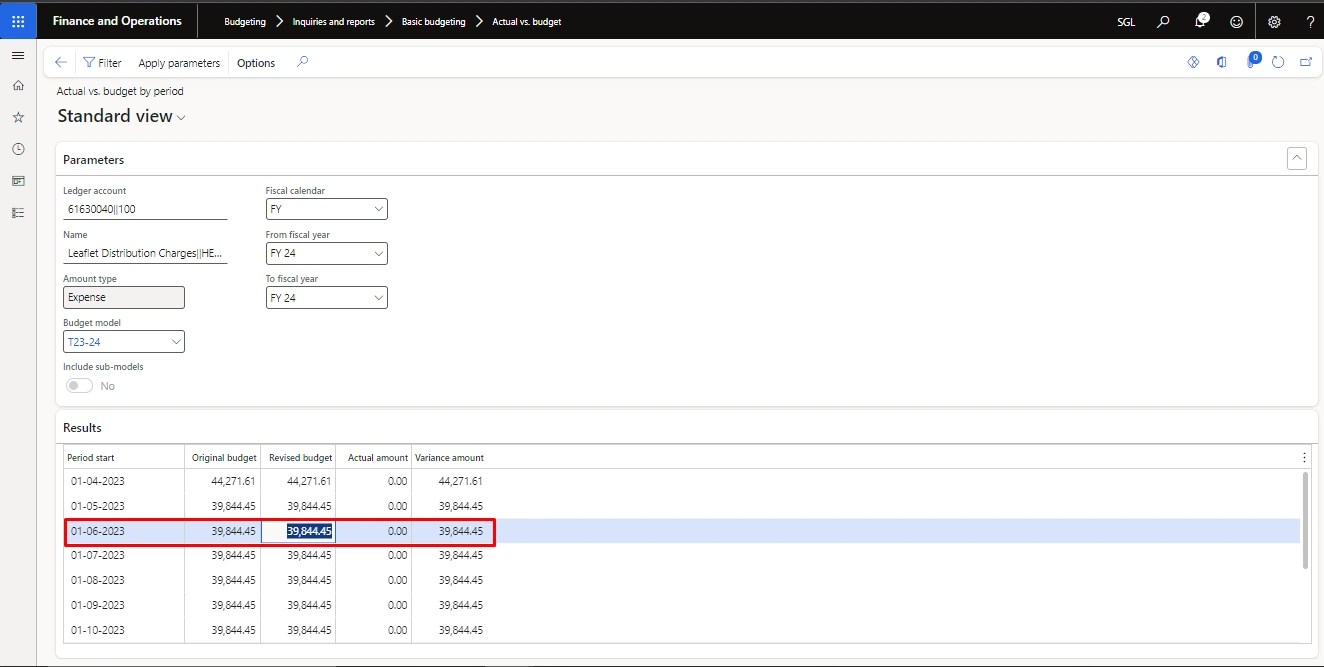Click Finance and Operations title
The width and height of the screenshot is (1324, 667).
117,21
